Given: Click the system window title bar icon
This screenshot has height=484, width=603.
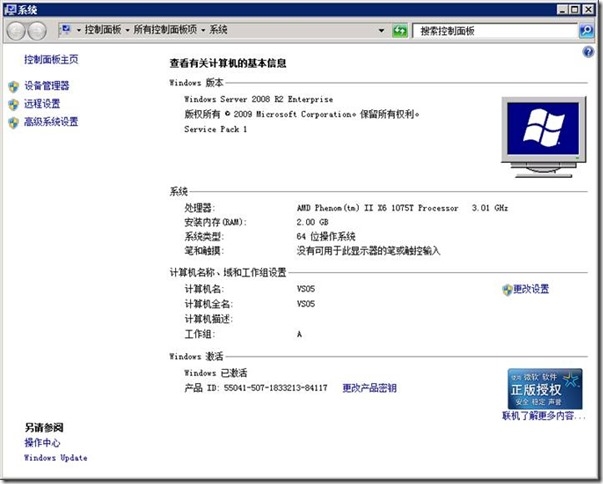Looking at the screenshot, I should [10, 10].
